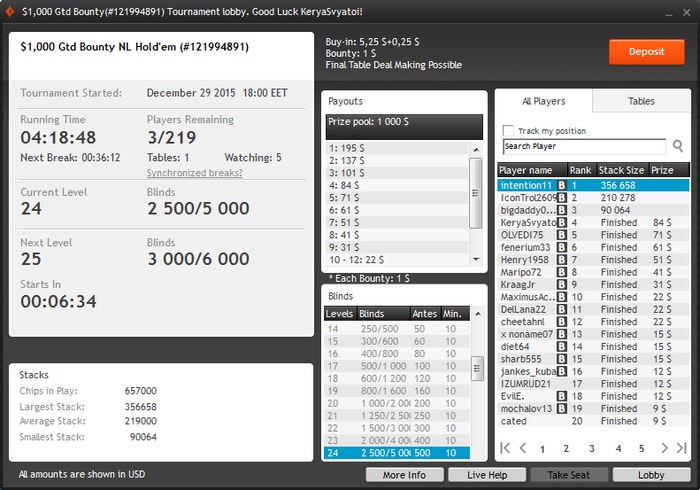Sort by Prize column header

(x=668, y=170)
